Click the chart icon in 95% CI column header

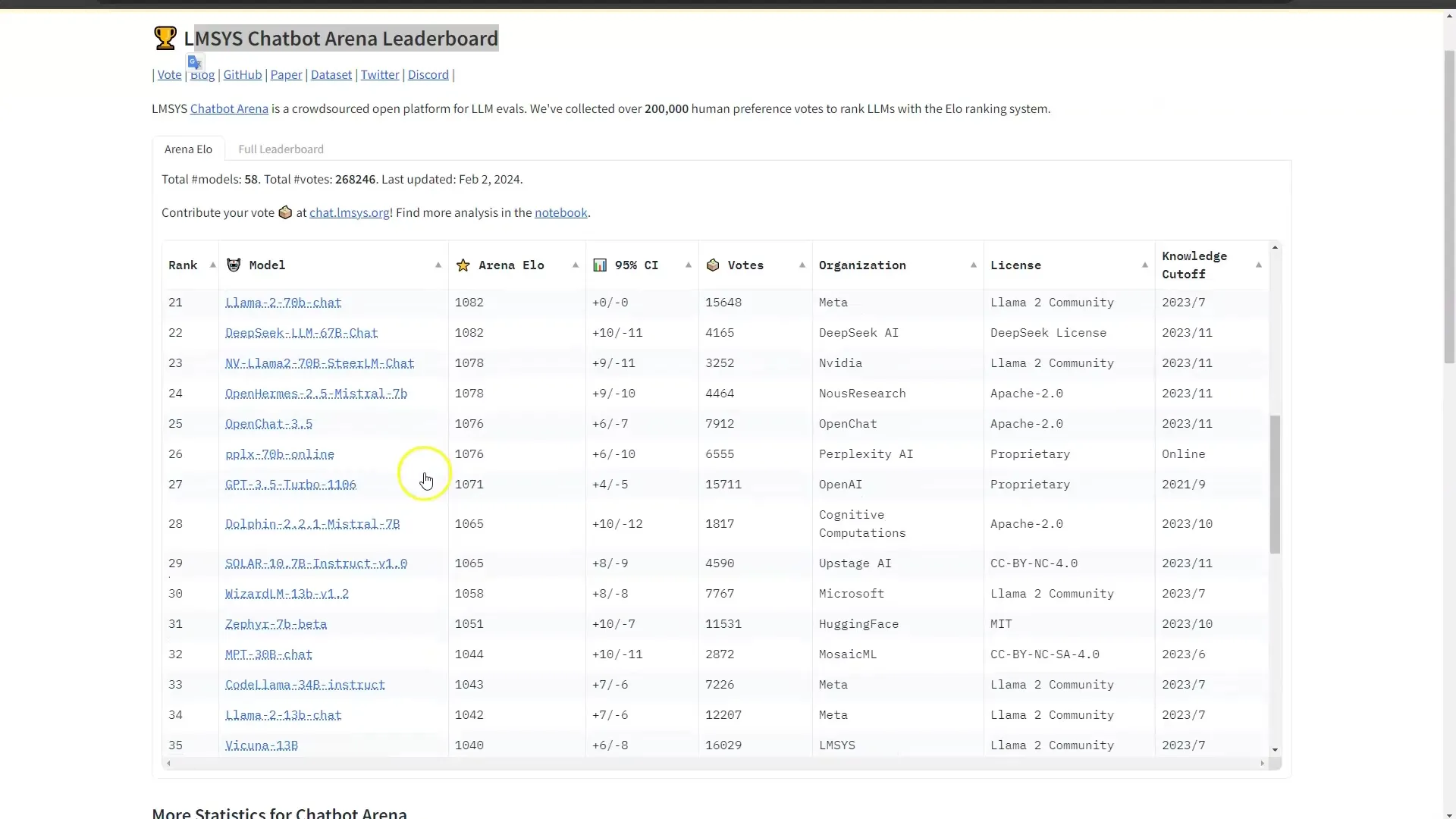pyautogui.click(x=600, y=265)
